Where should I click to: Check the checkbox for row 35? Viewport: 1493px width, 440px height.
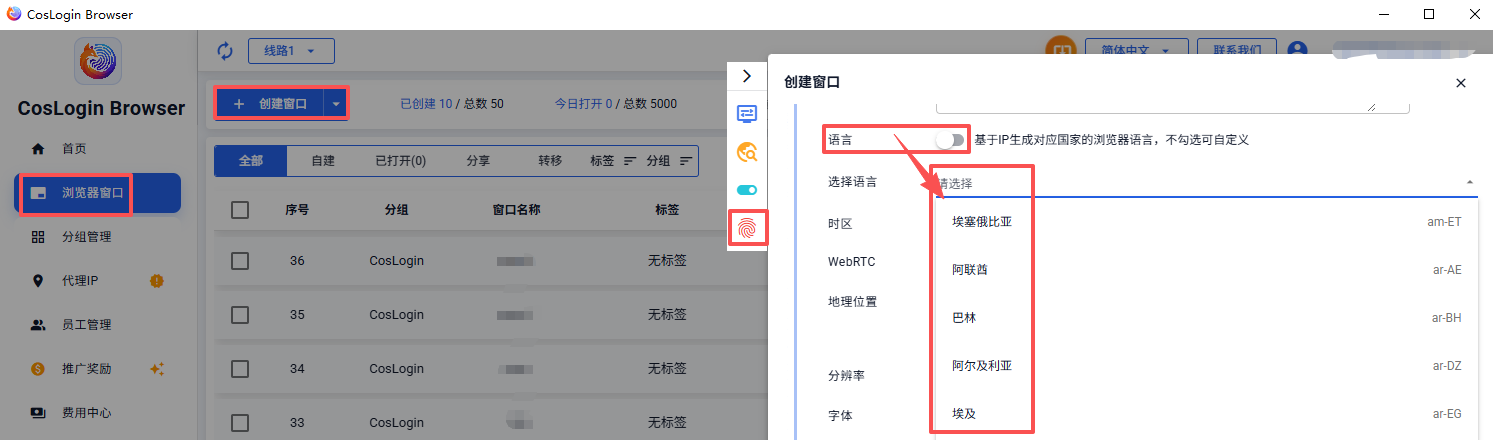point(240,315)
